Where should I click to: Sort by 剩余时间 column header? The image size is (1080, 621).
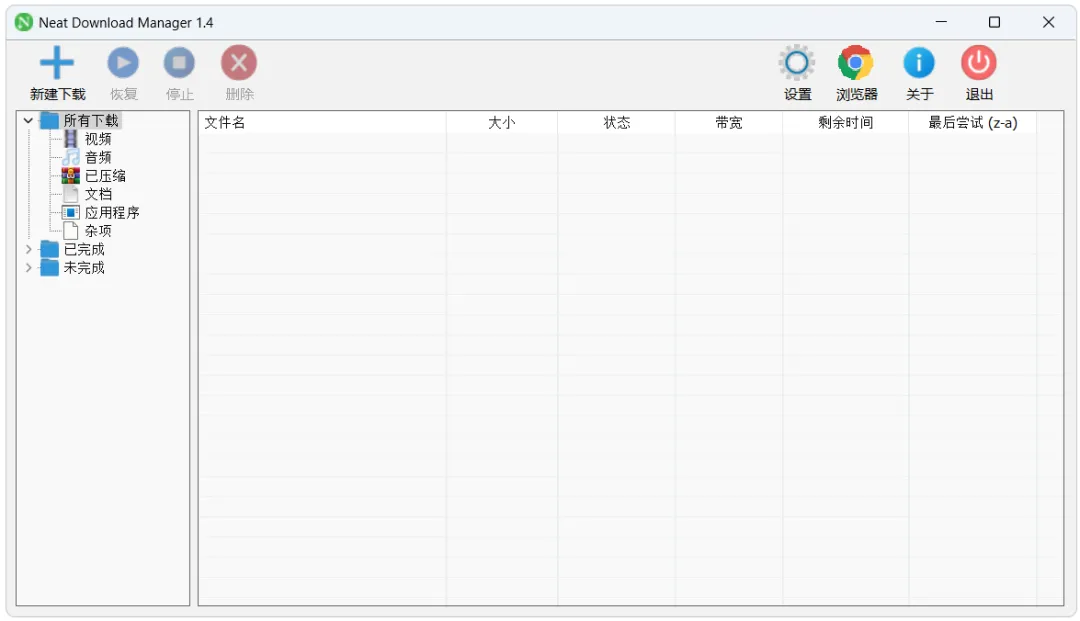[845, 123]
